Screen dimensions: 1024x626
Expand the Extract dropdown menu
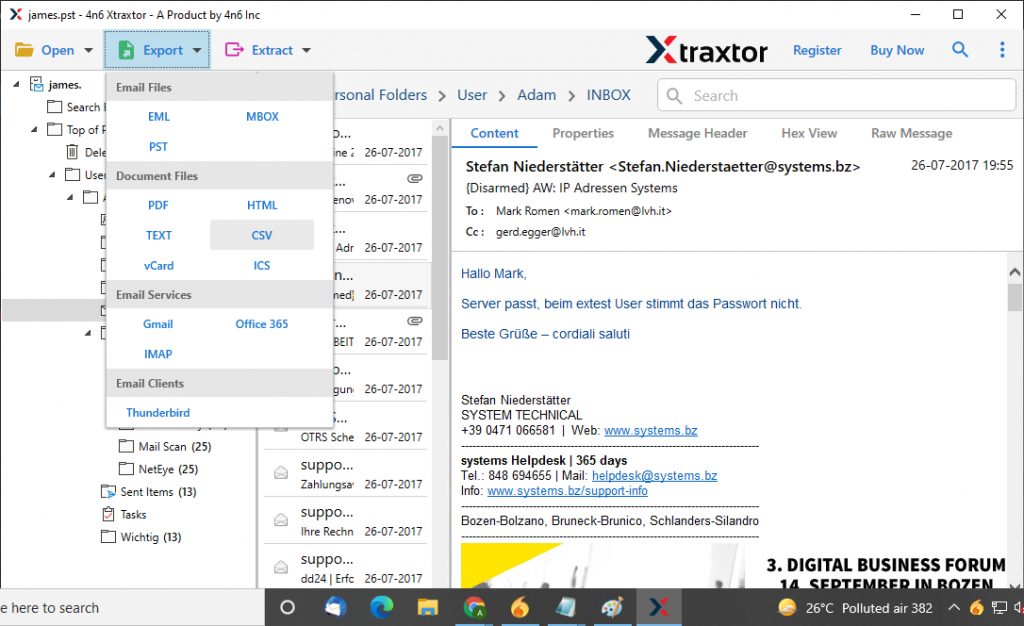coord(305,49)
